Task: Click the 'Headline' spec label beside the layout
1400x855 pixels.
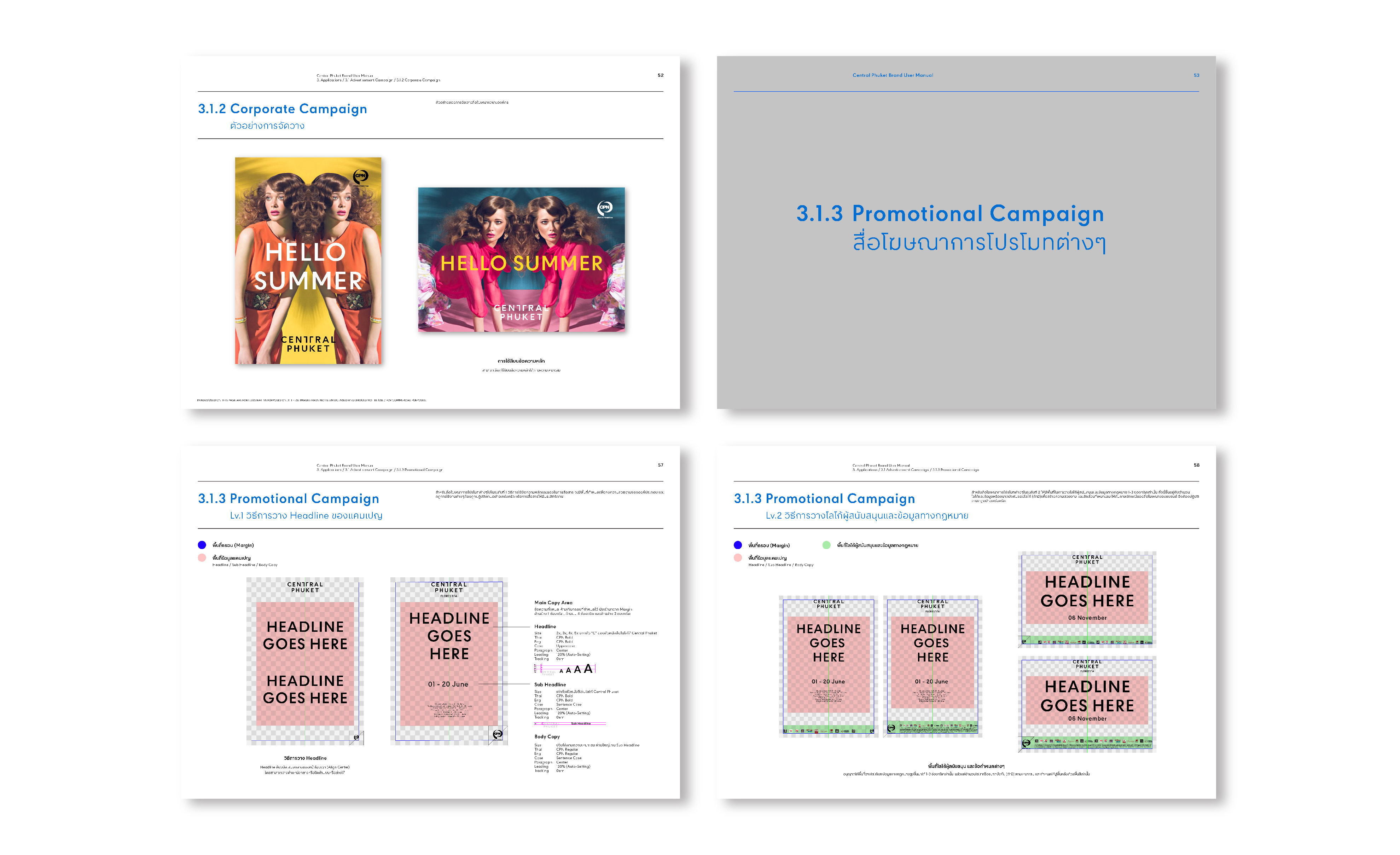Action: (545, 626)
